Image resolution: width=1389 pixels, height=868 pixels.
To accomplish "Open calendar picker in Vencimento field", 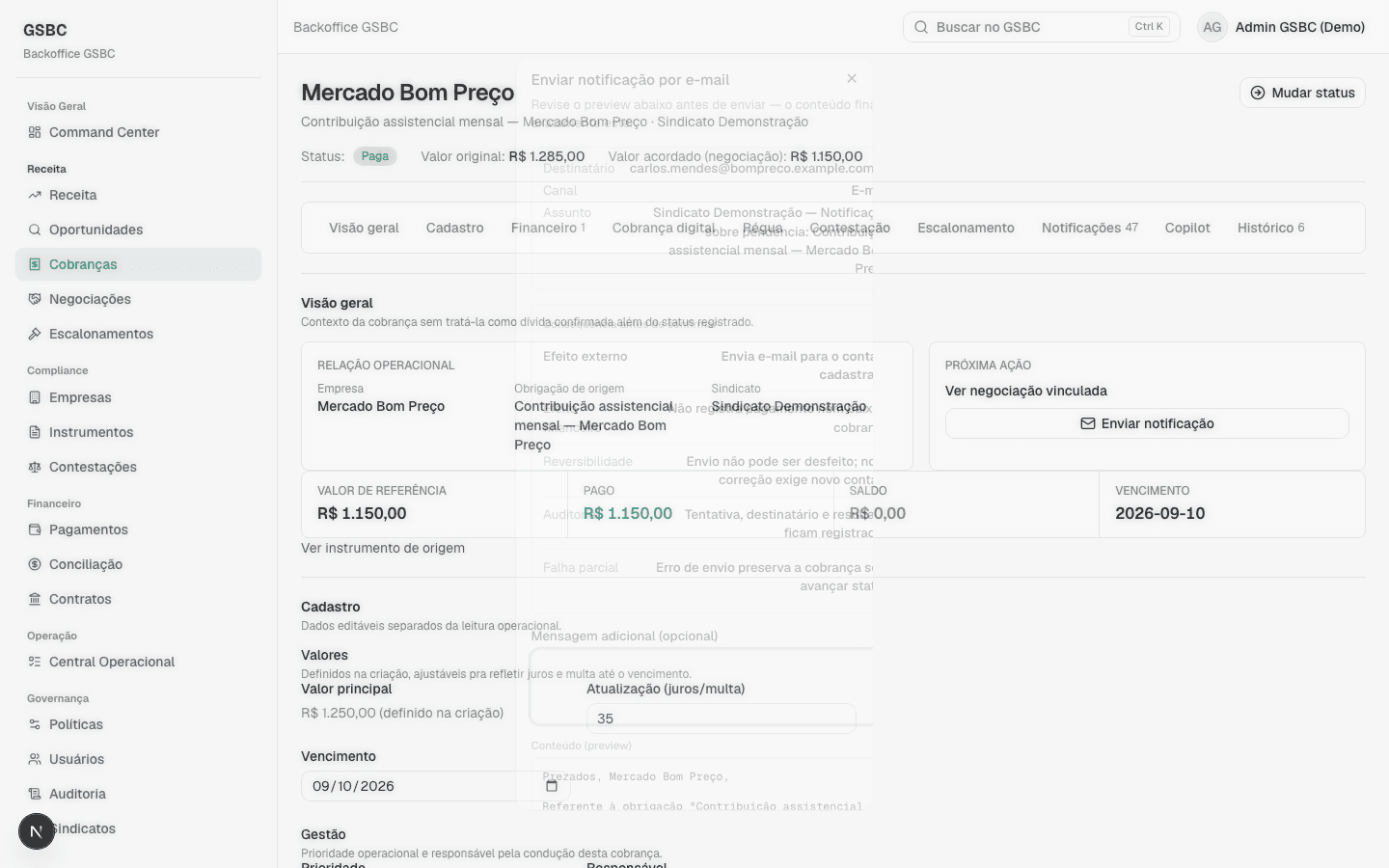I will 552,786.
